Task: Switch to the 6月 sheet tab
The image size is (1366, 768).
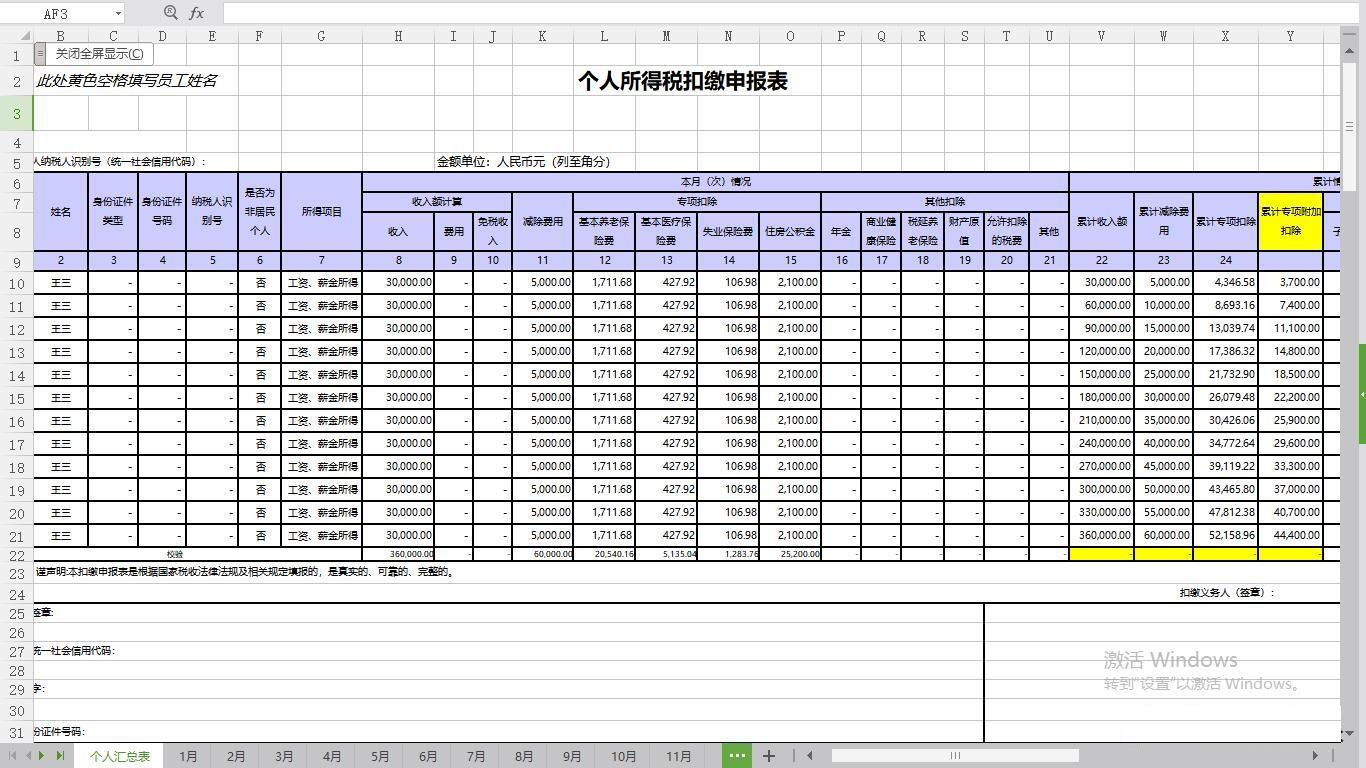Action: pyautogui.click(x=428, y=756)
